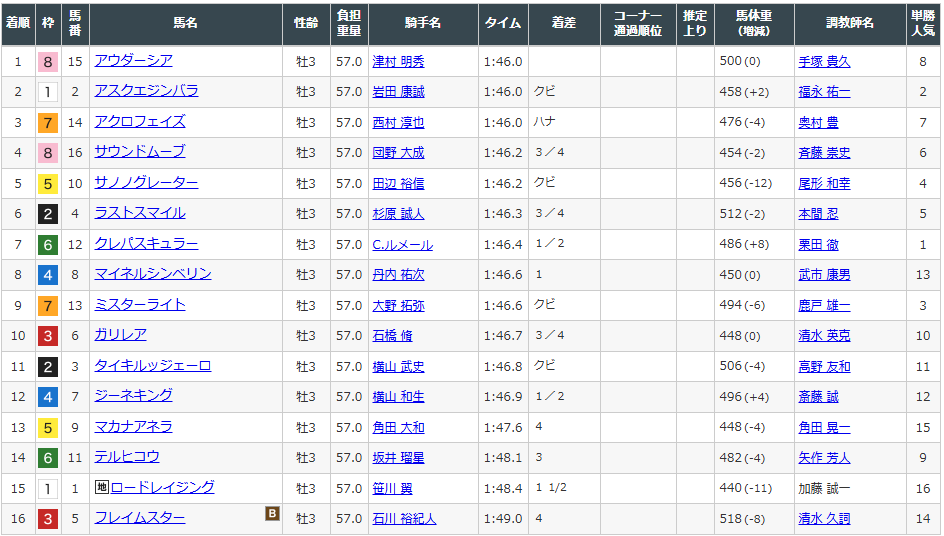Click the 騎手名 column header
Screen dimensions: 944x536
click(x=421, y=23)
